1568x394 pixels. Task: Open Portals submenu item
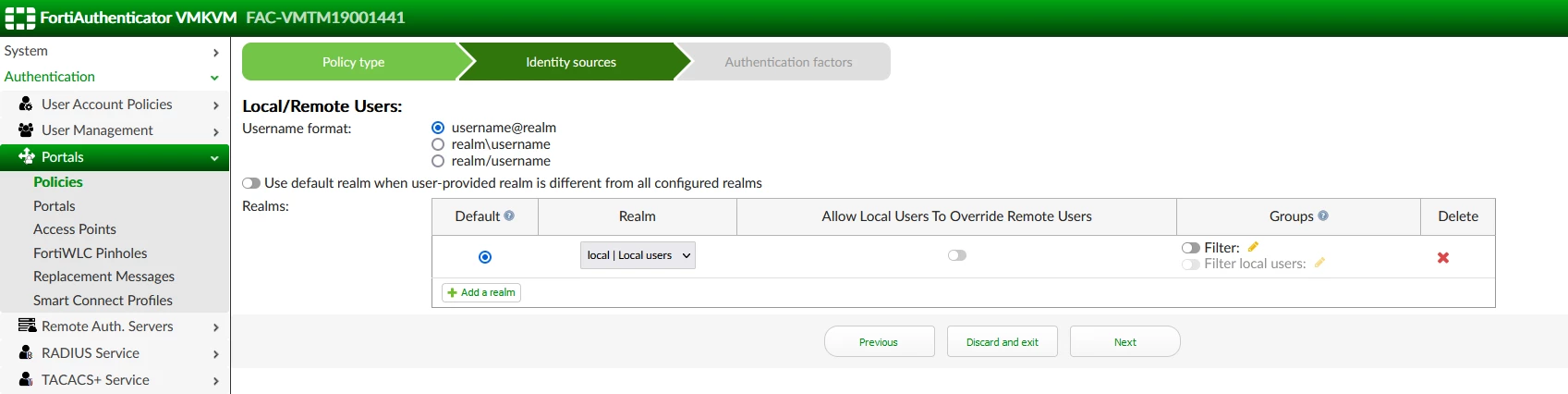click(55, 206)
